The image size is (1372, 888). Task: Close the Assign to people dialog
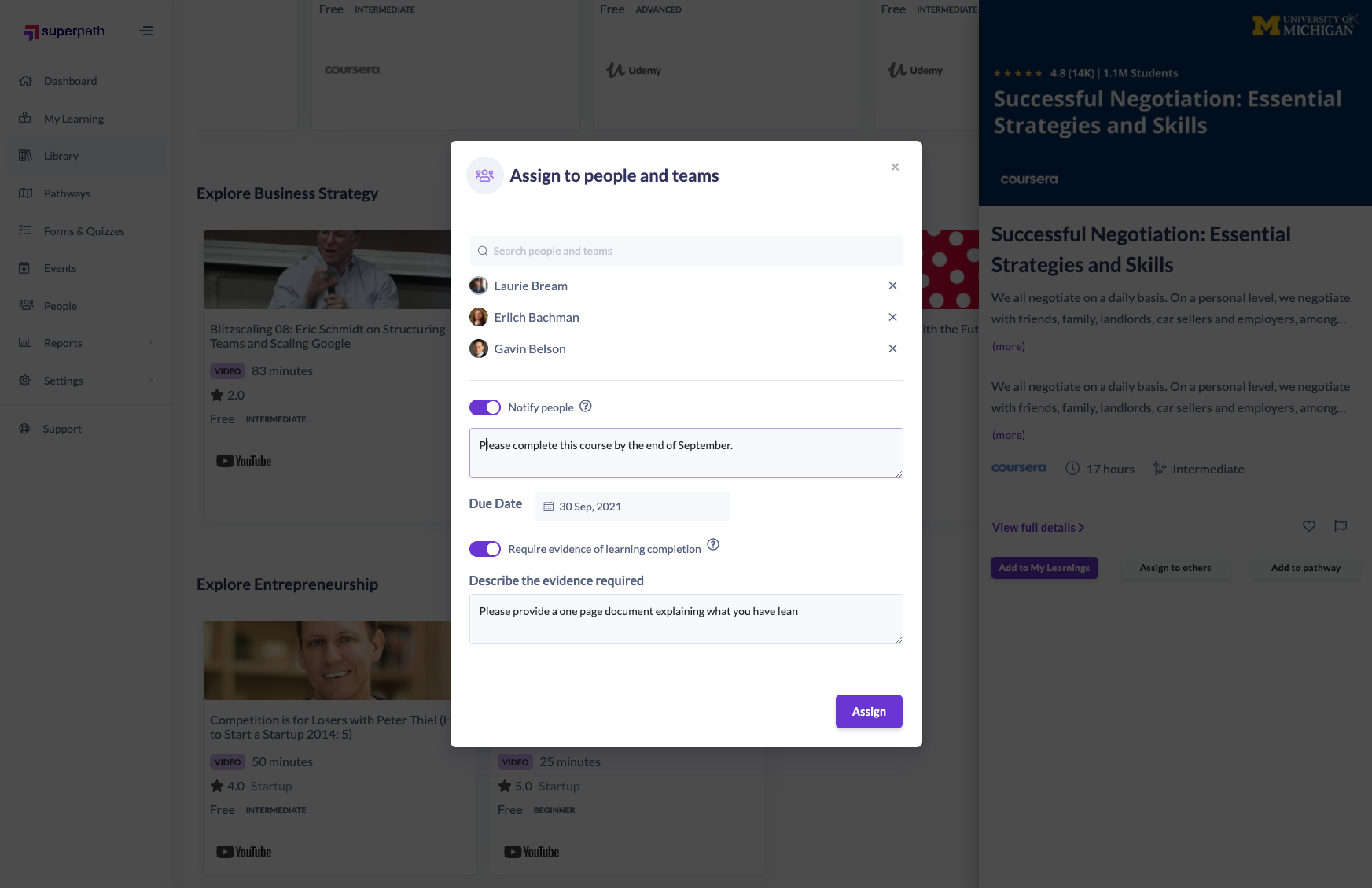pos(895,167)
